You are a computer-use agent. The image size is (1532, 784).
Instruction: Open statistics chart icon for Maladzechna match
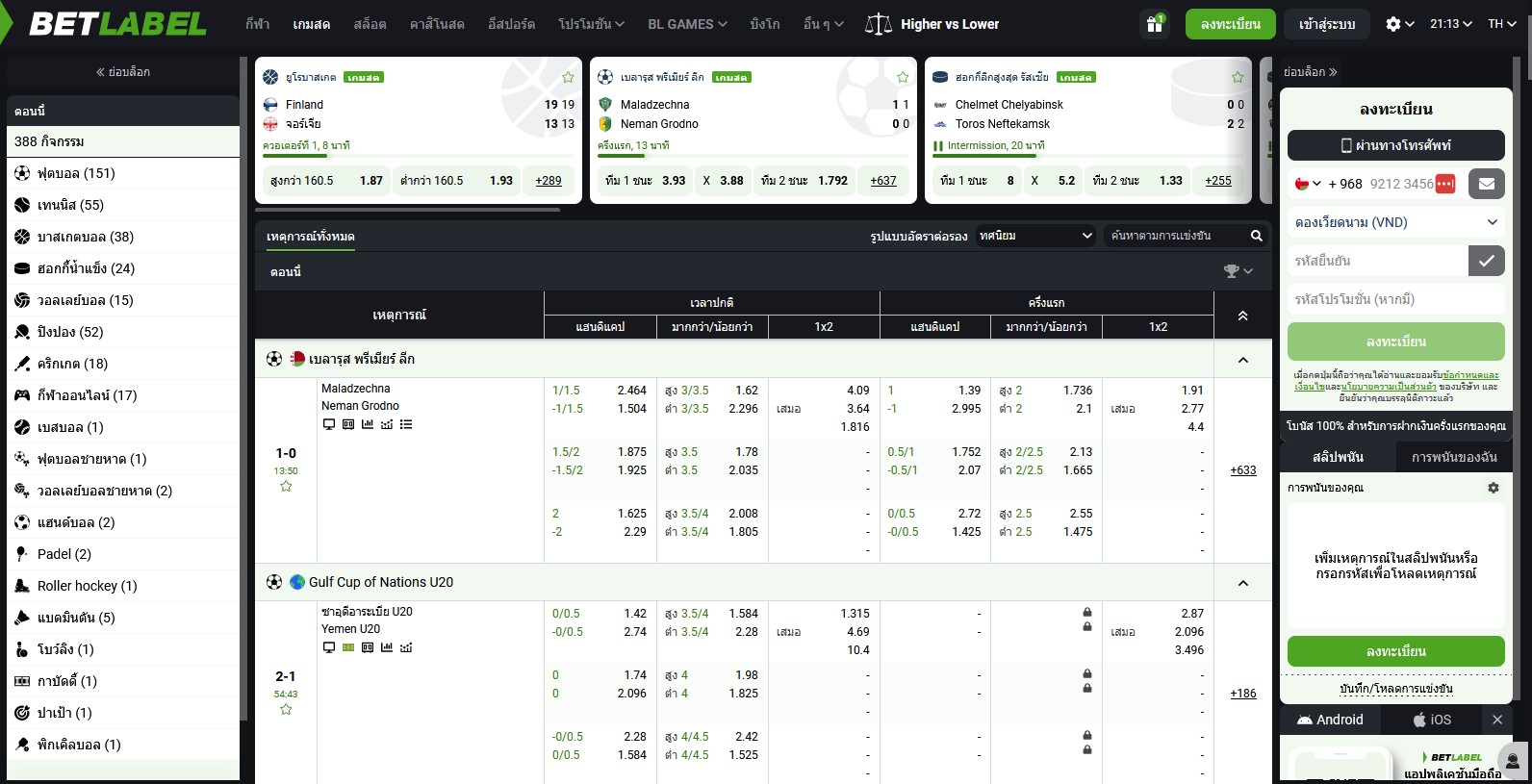click(368, 424)
